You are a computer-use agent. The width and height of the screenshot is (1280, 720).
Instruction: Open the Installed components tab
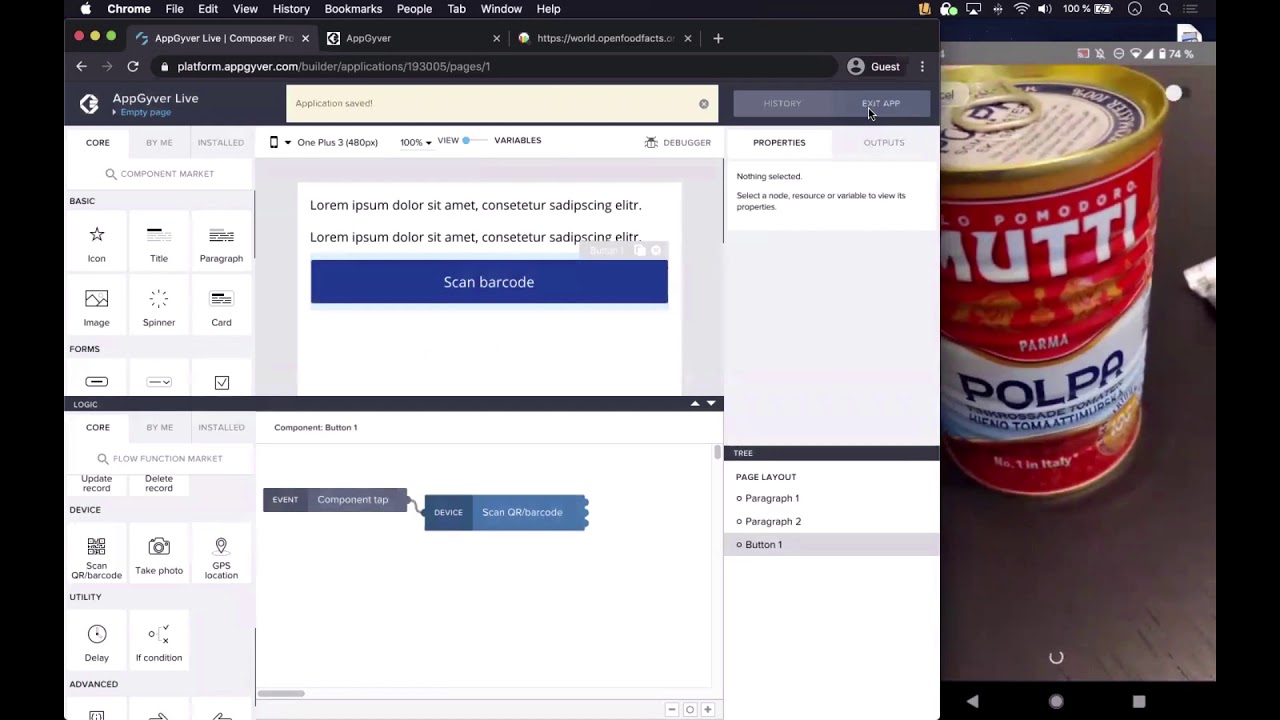pyautogui.click(x=221, y=142)
